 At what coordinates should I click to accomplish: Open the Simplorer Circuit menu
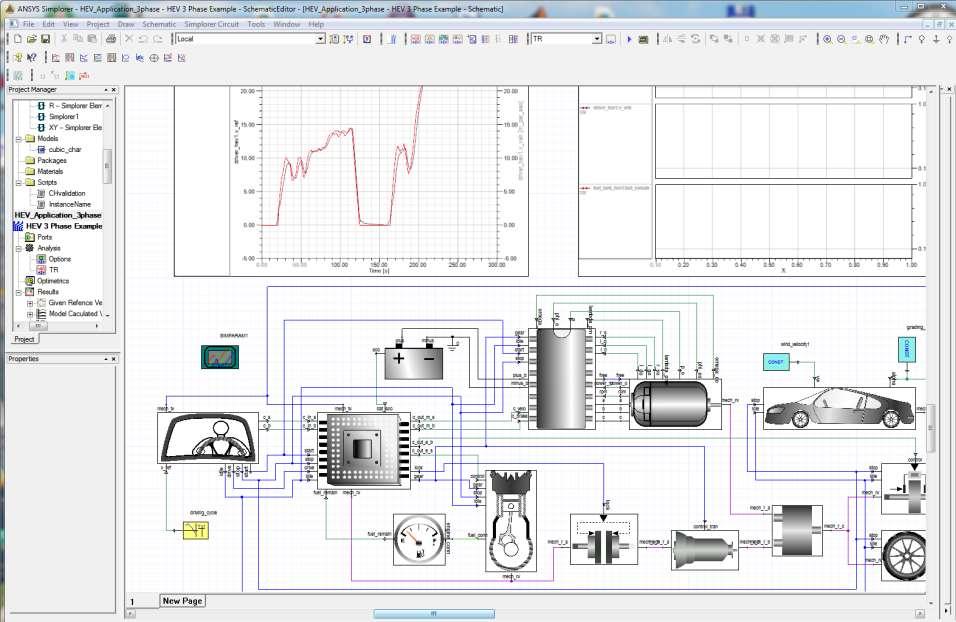pyautogui.click(x=212, y=24)
